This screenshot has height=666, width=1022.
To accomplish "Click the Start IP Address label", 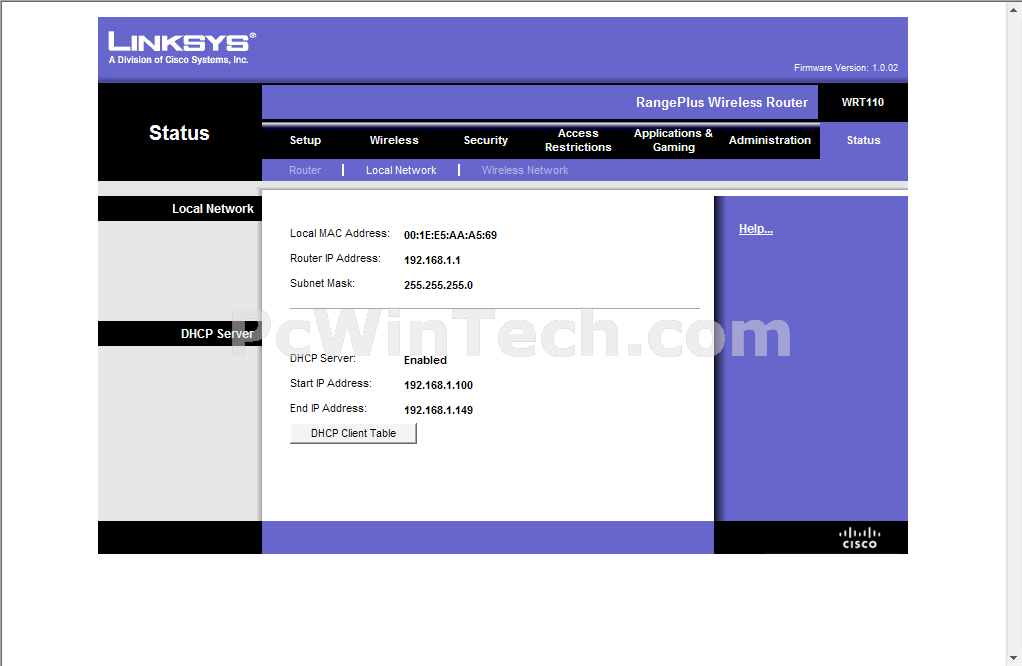I will 330,383.
